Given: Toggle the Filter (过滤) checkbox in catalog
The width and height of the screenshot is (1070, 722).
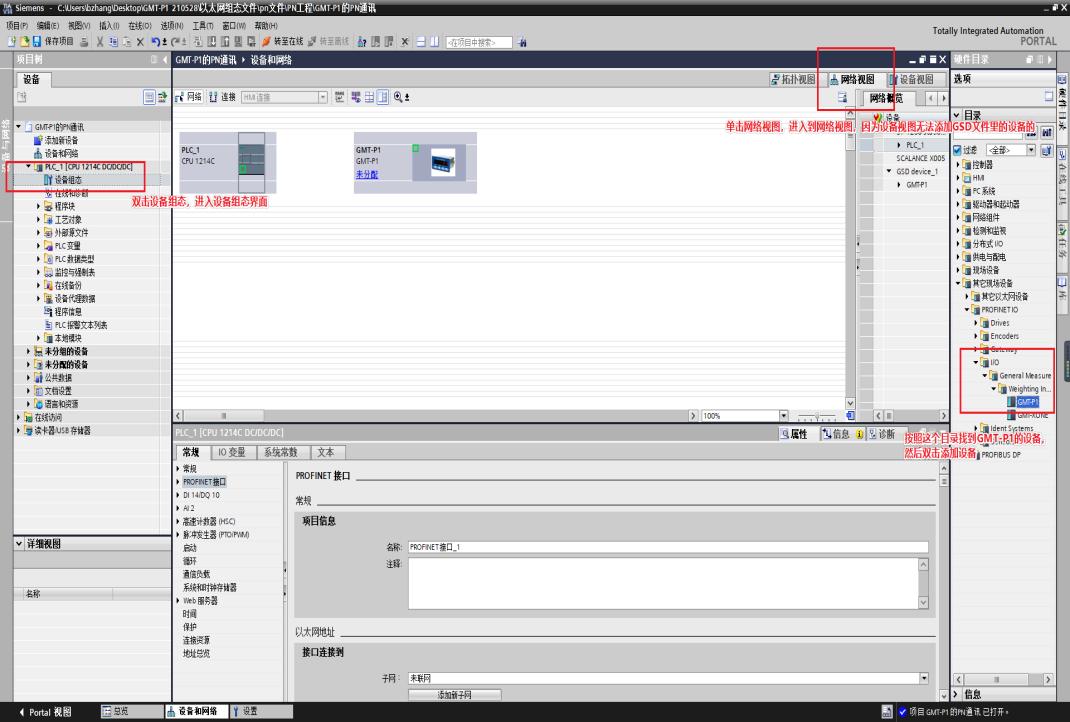Looking at the screenshot, I should [x=958, y=150].
